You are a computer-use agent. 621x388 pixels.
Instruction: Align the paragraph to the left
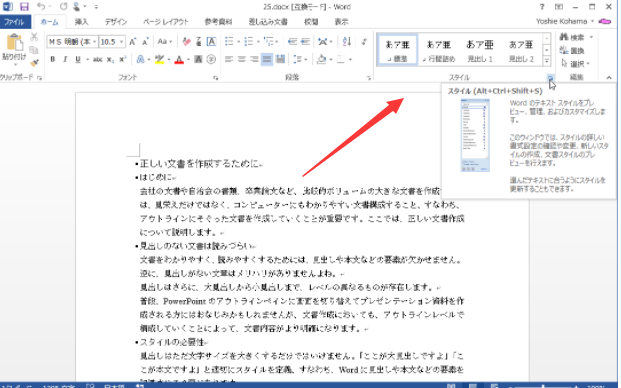tap(229, 59)
